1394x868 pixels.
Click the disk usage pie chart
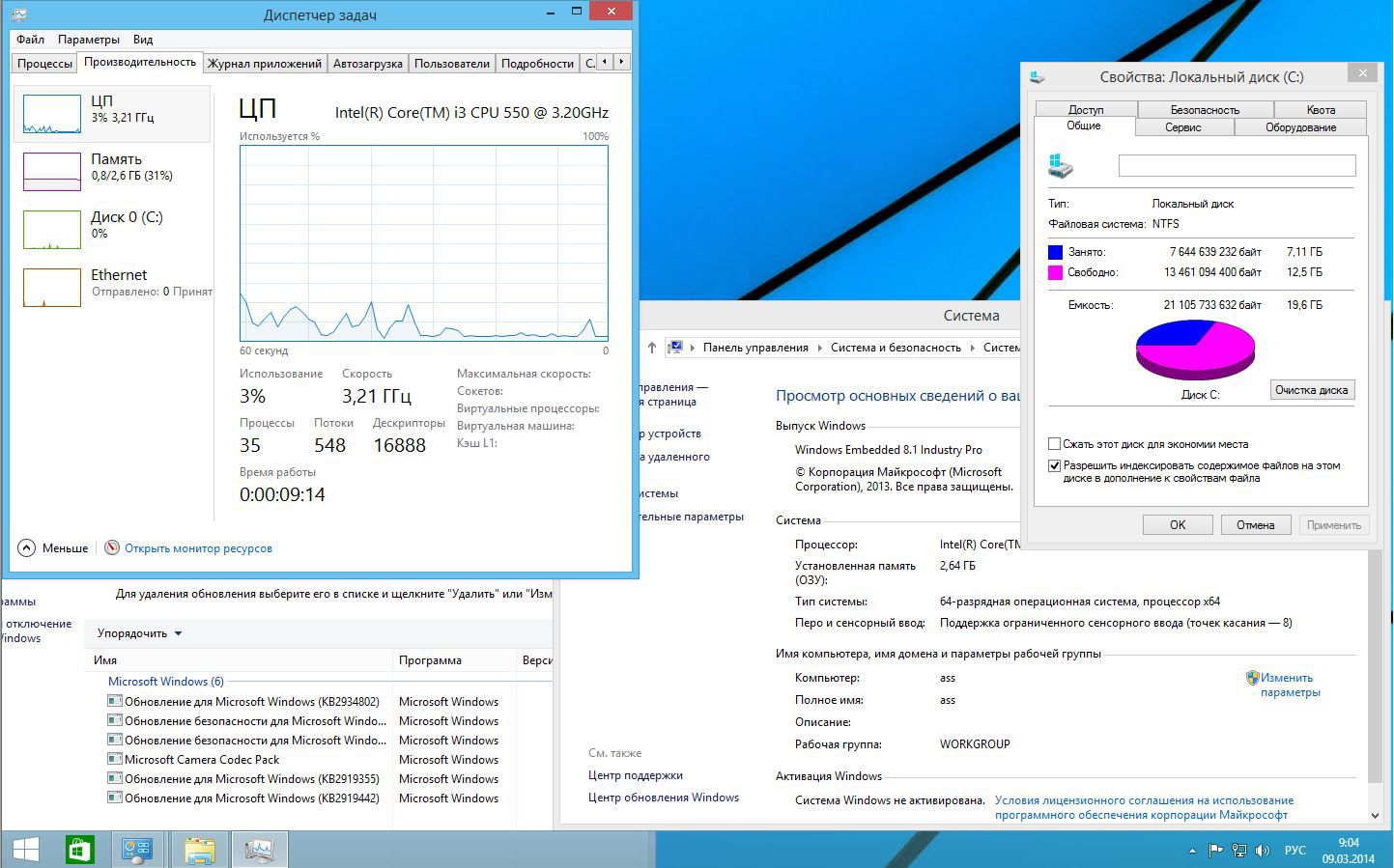[x=1195, y=349]
